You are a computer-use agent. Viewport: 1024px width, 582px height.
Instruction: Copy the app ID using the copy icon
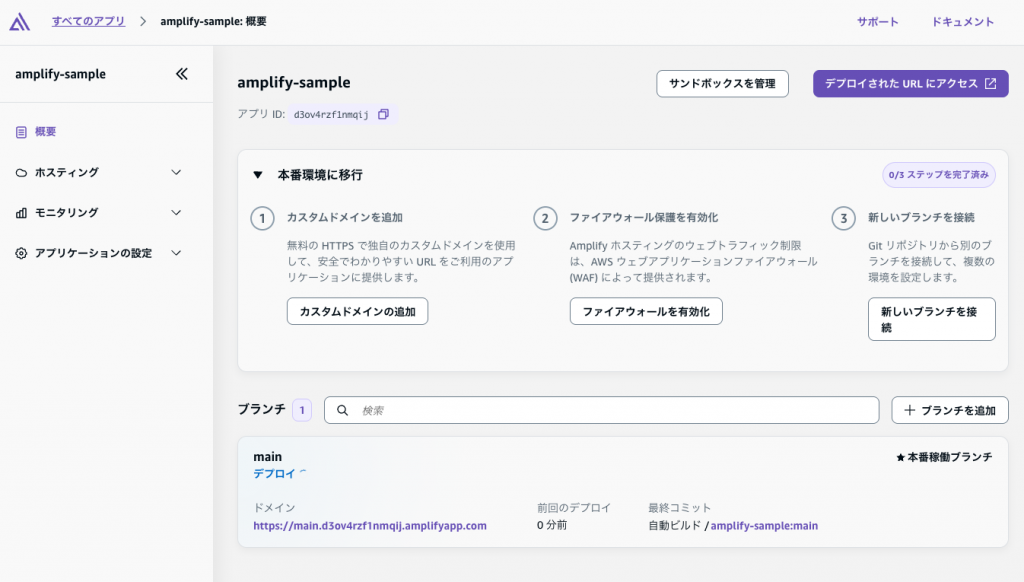click(383, 114)
